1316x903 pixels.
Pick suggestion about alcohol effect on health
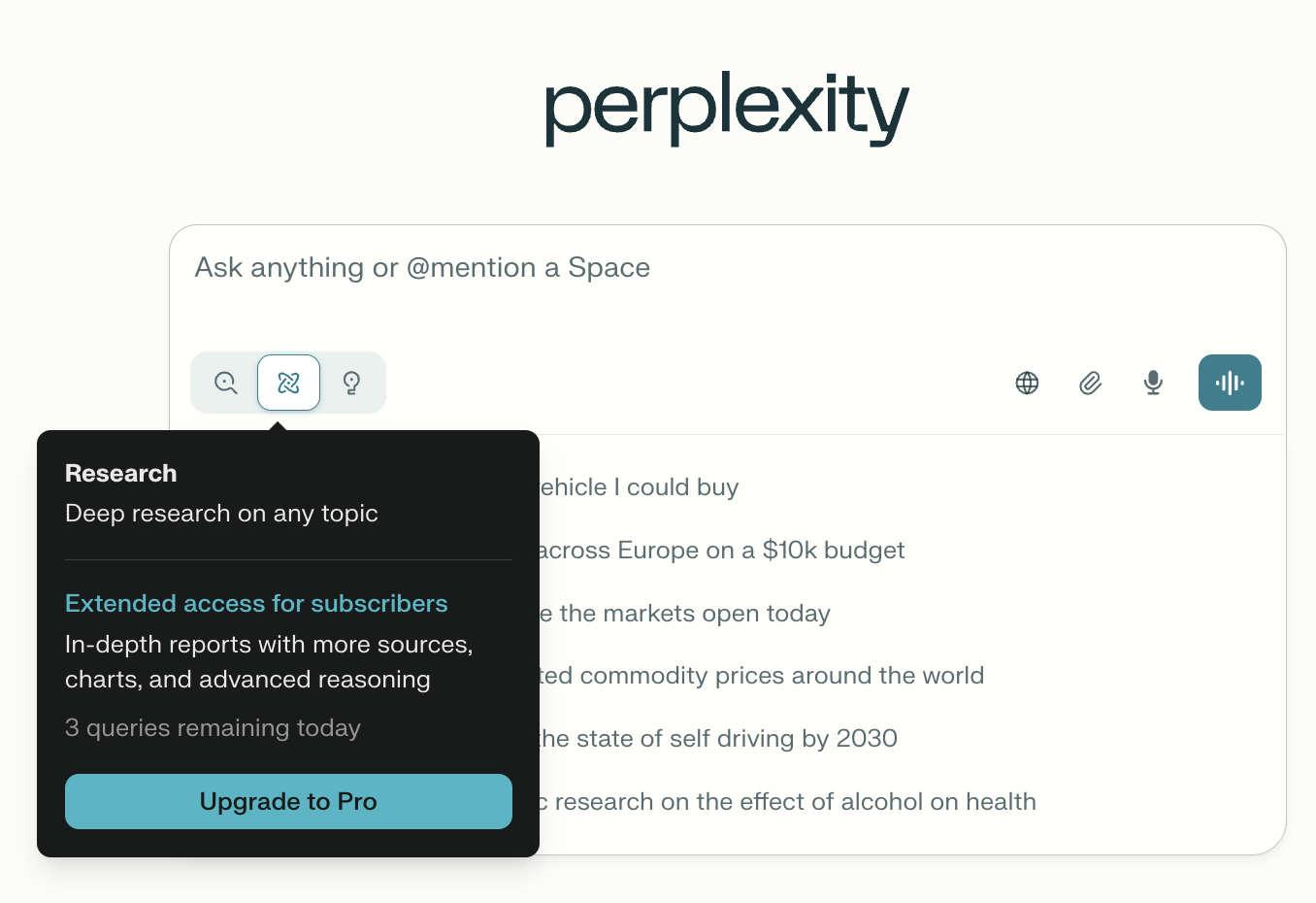pyautogui.click(x=788, y=802)
